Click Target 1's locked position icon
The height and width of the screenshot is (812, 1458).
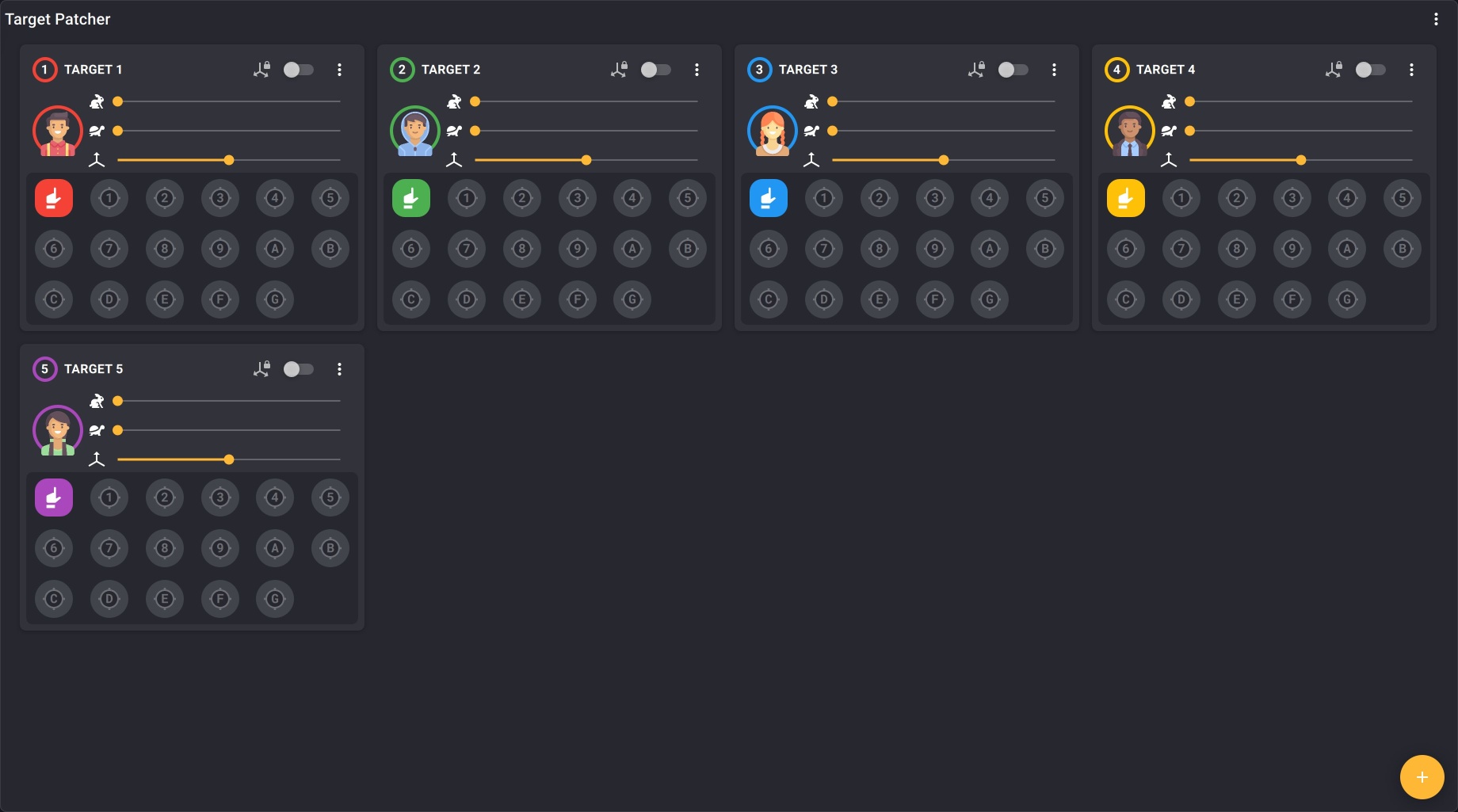pyautogui.click(x=261, y=70)
